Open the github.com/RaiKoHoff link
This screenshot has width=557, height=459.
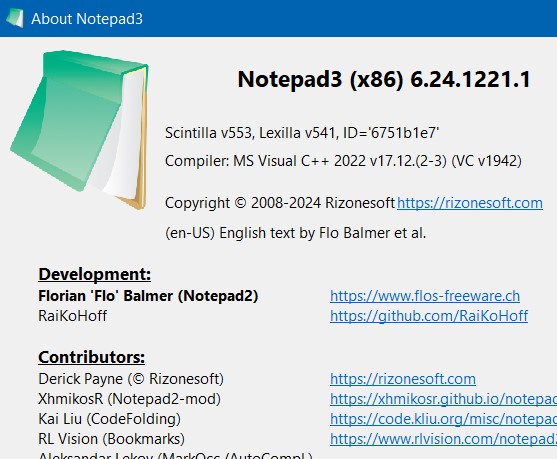pyautogui.click(x=429, y=316)
